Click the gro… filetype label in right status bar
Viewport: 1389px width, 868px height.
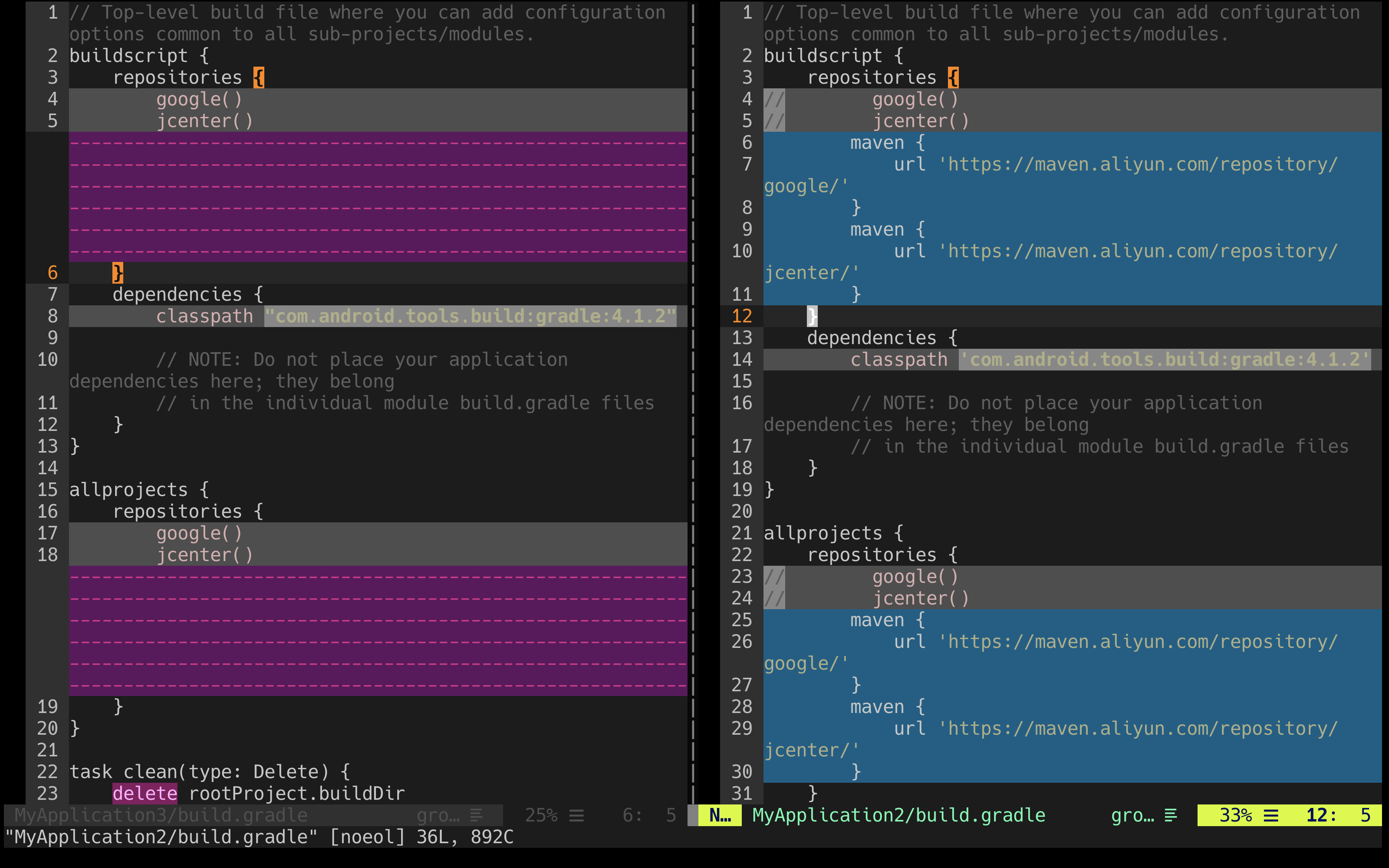pos(1132,815)
